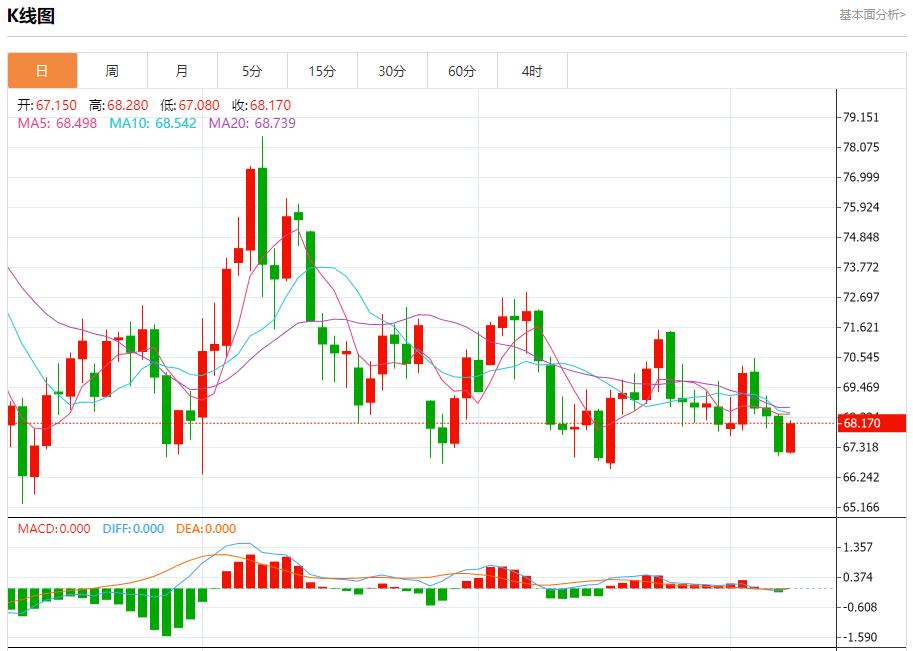Switch to the 4时 chart tab
913x651 pixels.
pos(532,71)
